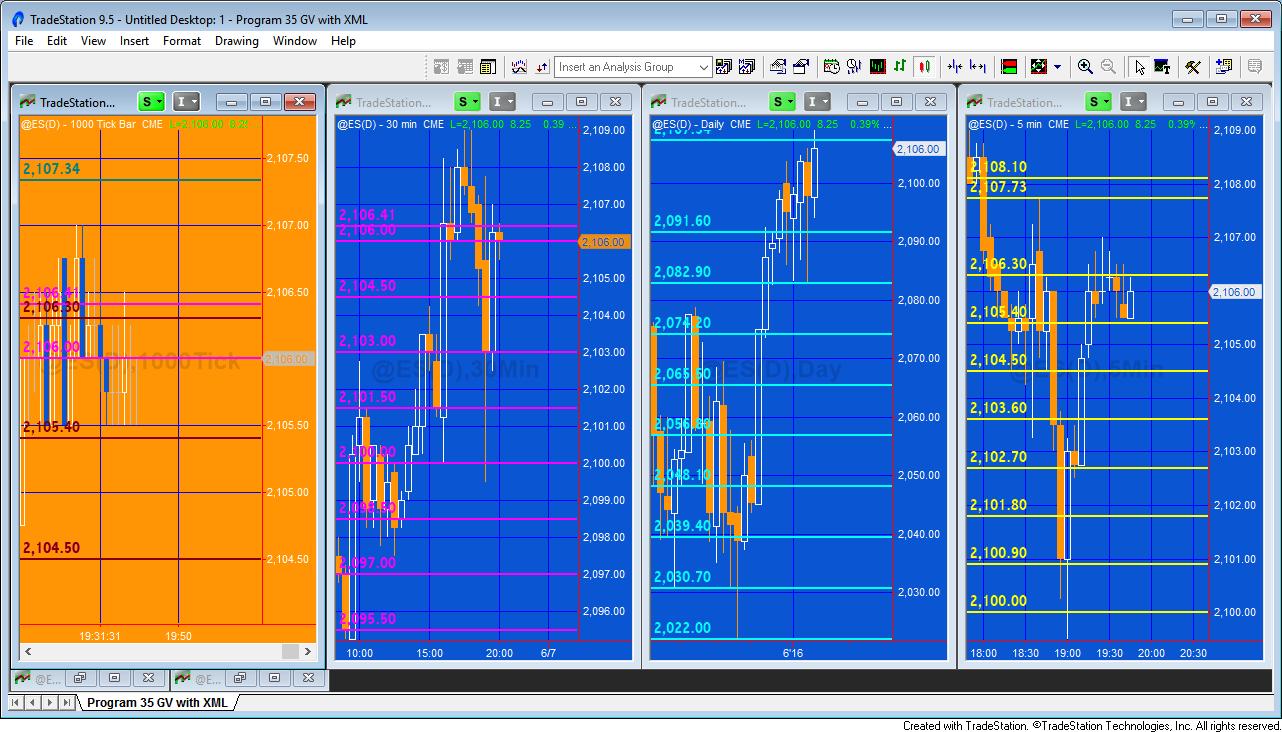
Task: Click the sliders settings icon
Action: point(855,67)
